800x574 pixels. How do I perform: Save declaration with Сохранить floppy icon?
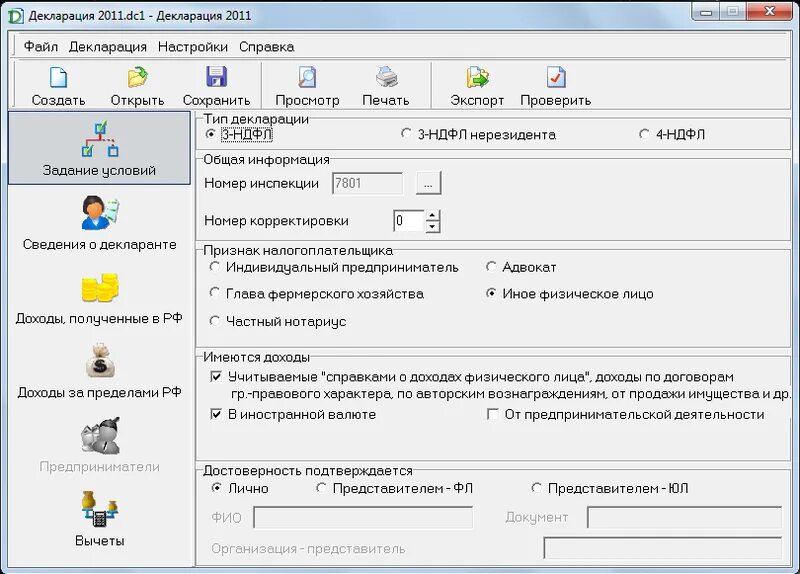[216, 77]
